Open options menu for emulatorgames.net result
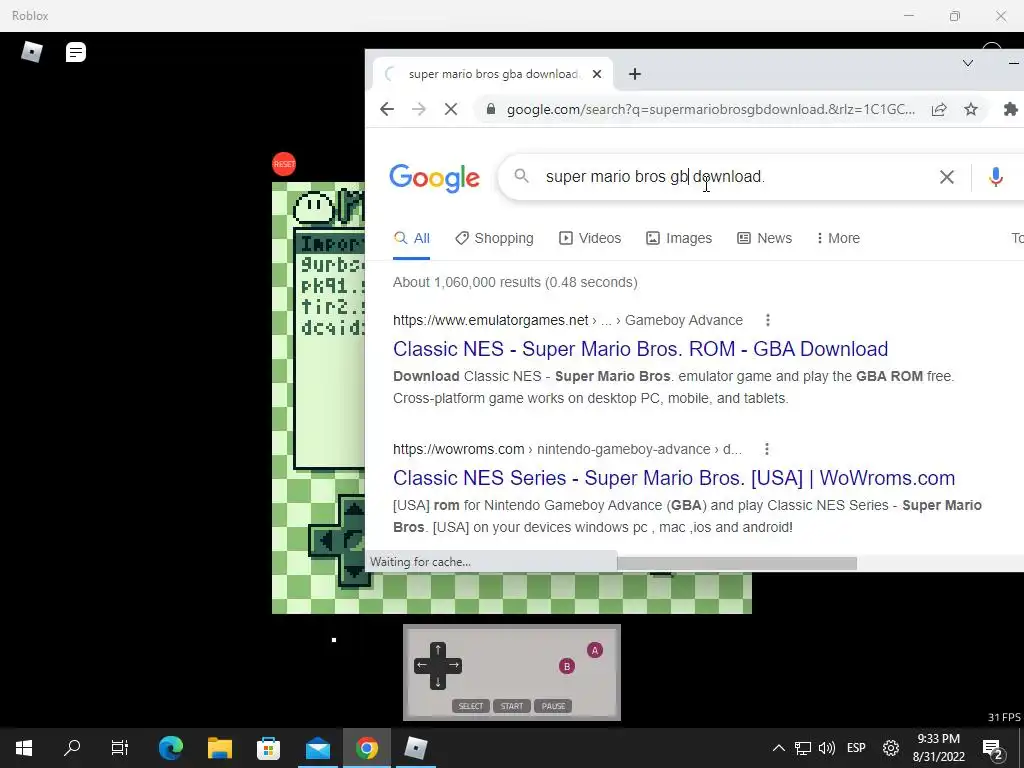1024x768 pixels. [768, 320]
